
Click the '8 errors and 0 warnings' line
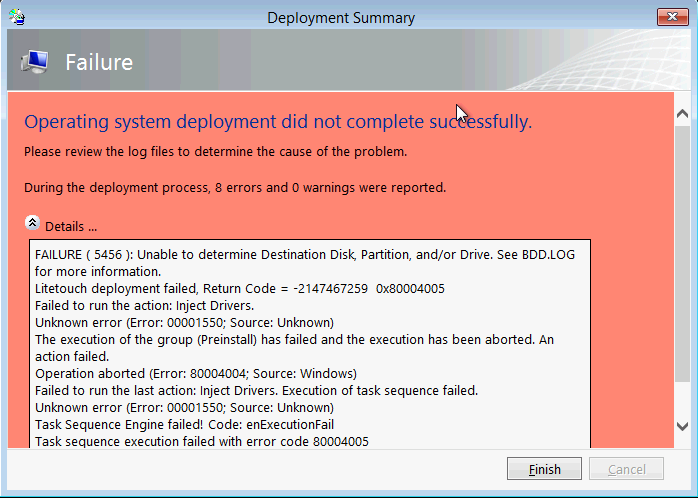click(235, 187)
